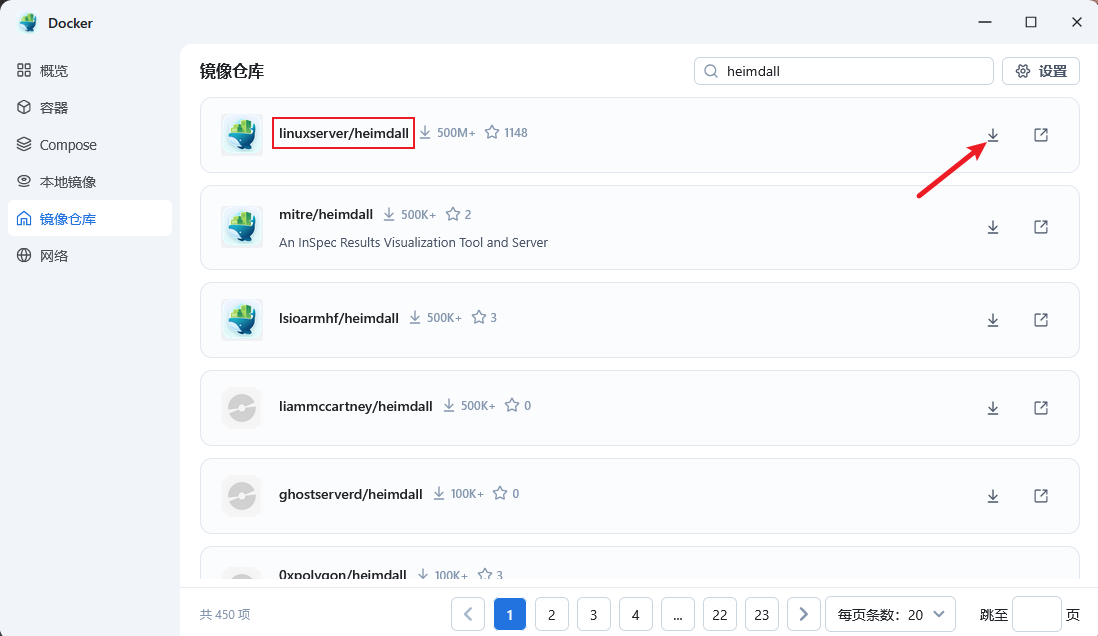Download the liammccartney/heimdall image
Screen dimensions: 1098x636
coord(992,408)
